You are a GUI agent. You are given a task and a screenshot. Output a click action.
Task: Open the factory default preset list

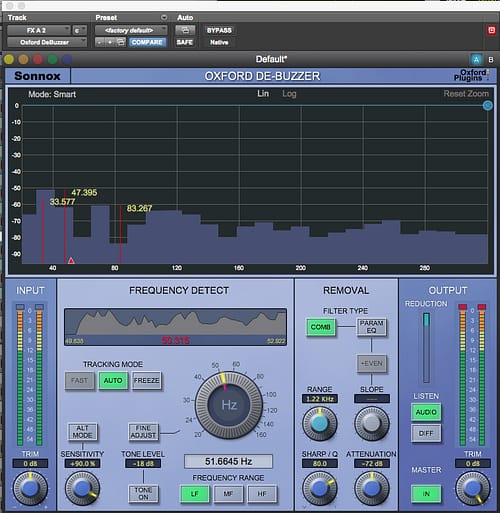coord(131,30)
